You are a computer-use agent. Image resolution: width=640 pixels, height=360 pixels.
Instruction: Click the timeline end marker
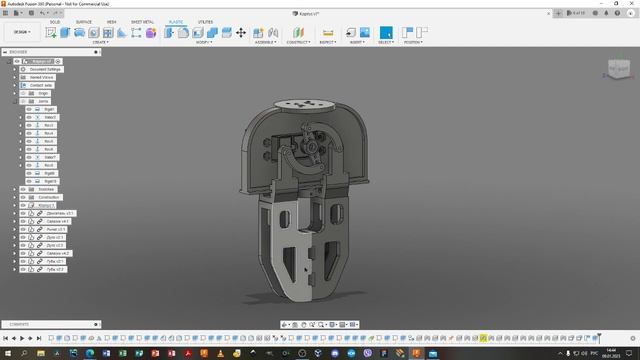pos(599,338)
